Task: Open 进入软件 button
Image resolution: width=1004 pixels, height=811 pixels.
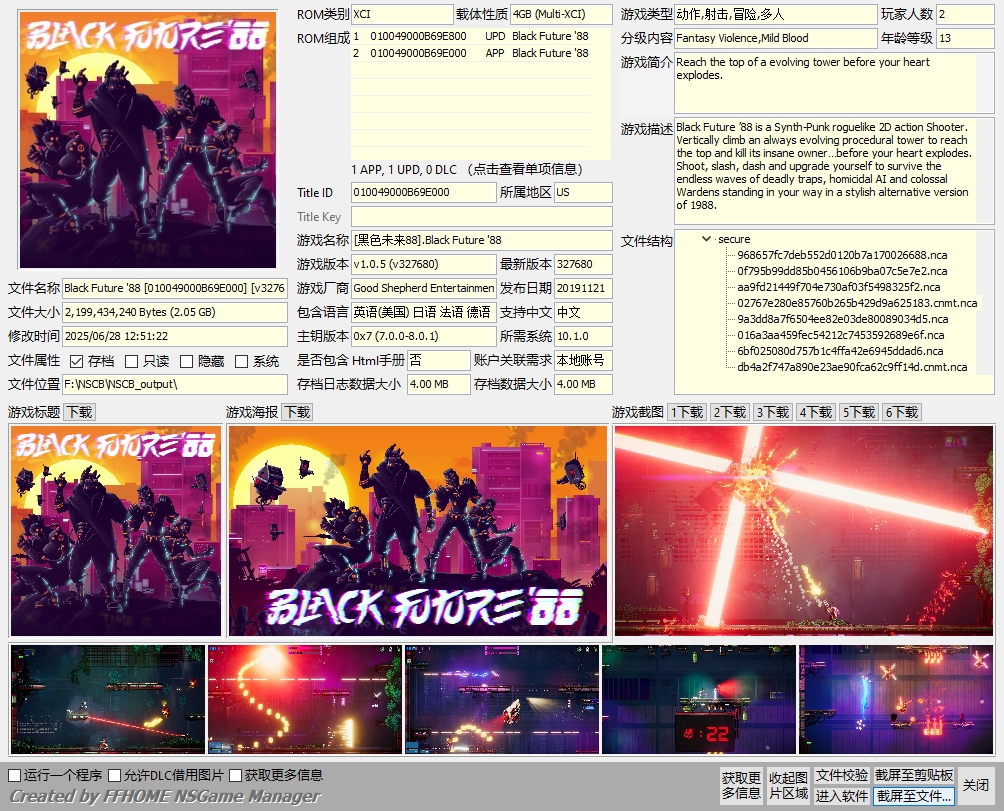Action: coord(841,796)
